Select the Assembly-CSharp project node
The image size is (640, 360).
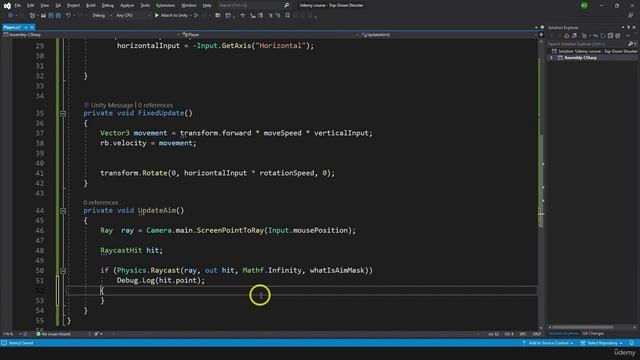click(580, 58)
